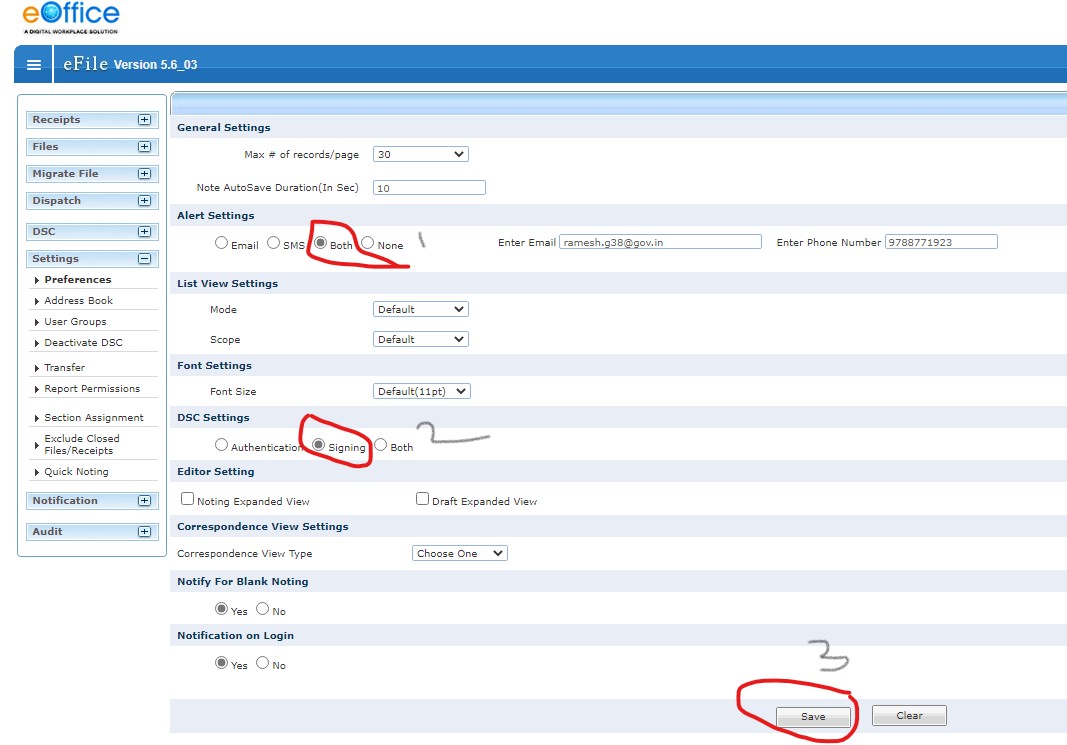Click the Save button

814,716
